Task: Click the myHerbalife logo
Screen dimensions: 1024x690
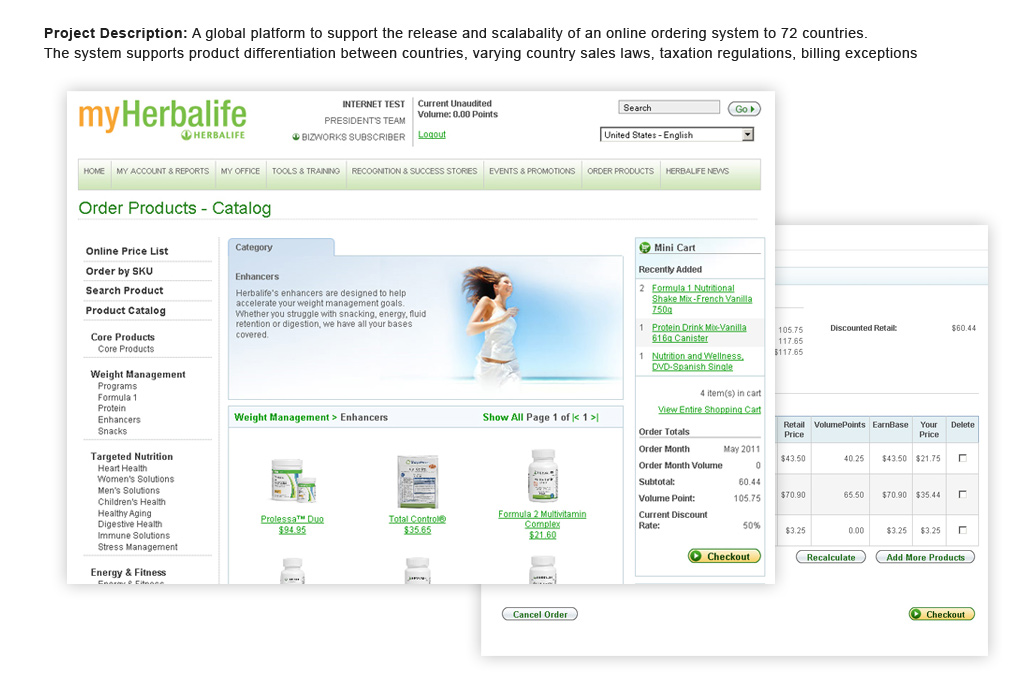Action: point(162,119)
